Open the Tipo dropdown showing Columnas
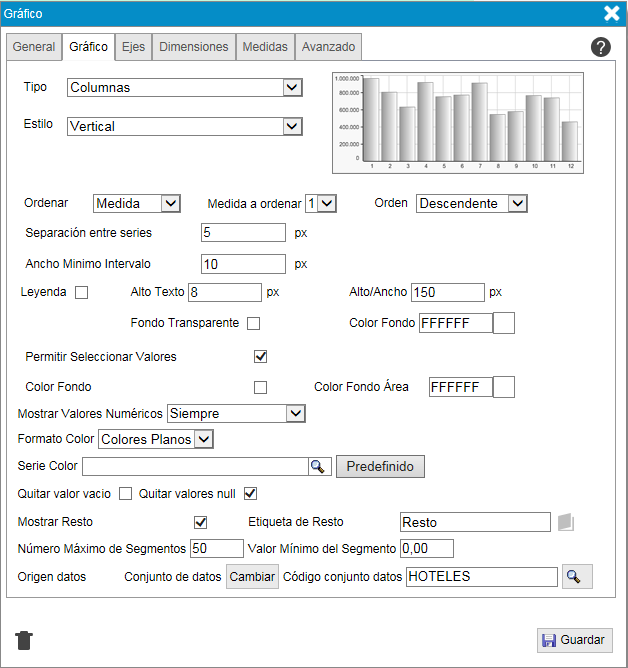Image resolution: width=628 pixels, height=668 pixels. click(185, 88)
